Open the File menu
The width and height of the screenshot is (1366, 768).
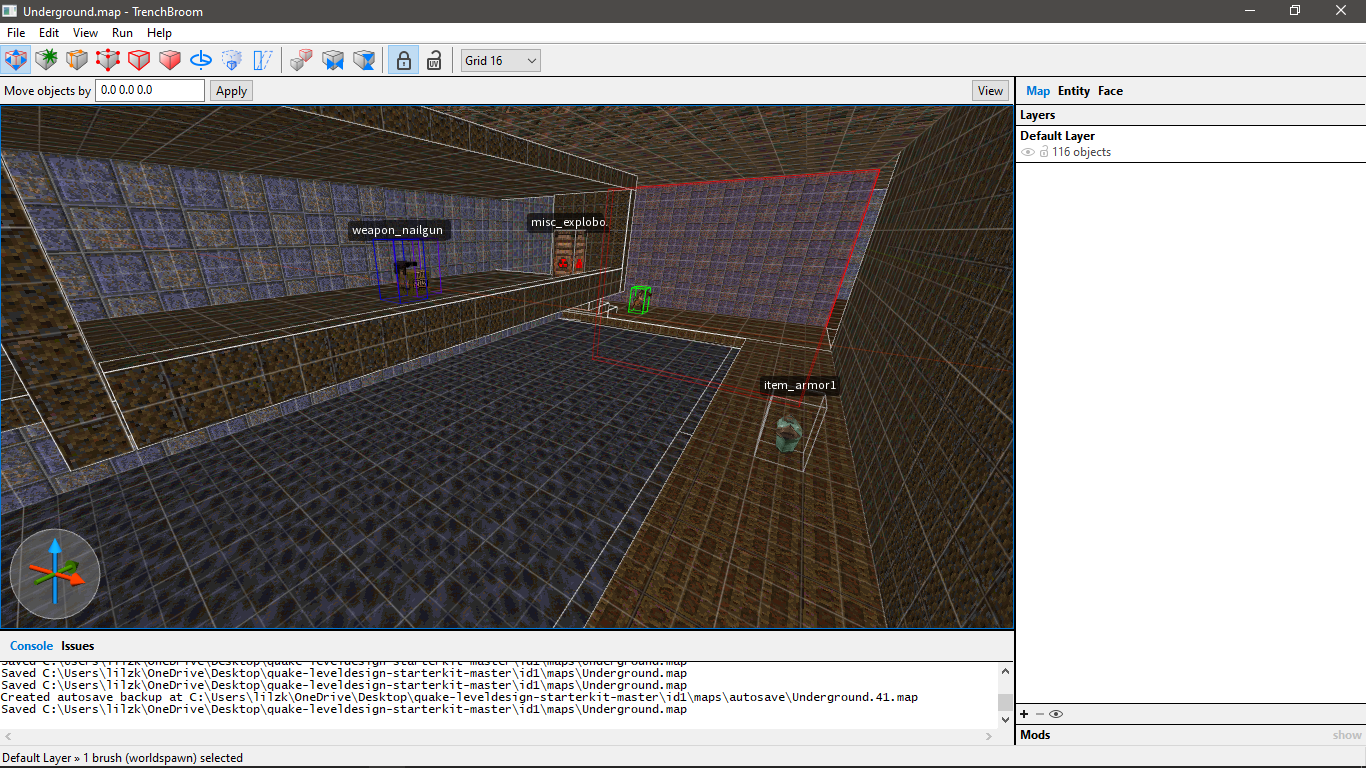[x=16, y=33]
